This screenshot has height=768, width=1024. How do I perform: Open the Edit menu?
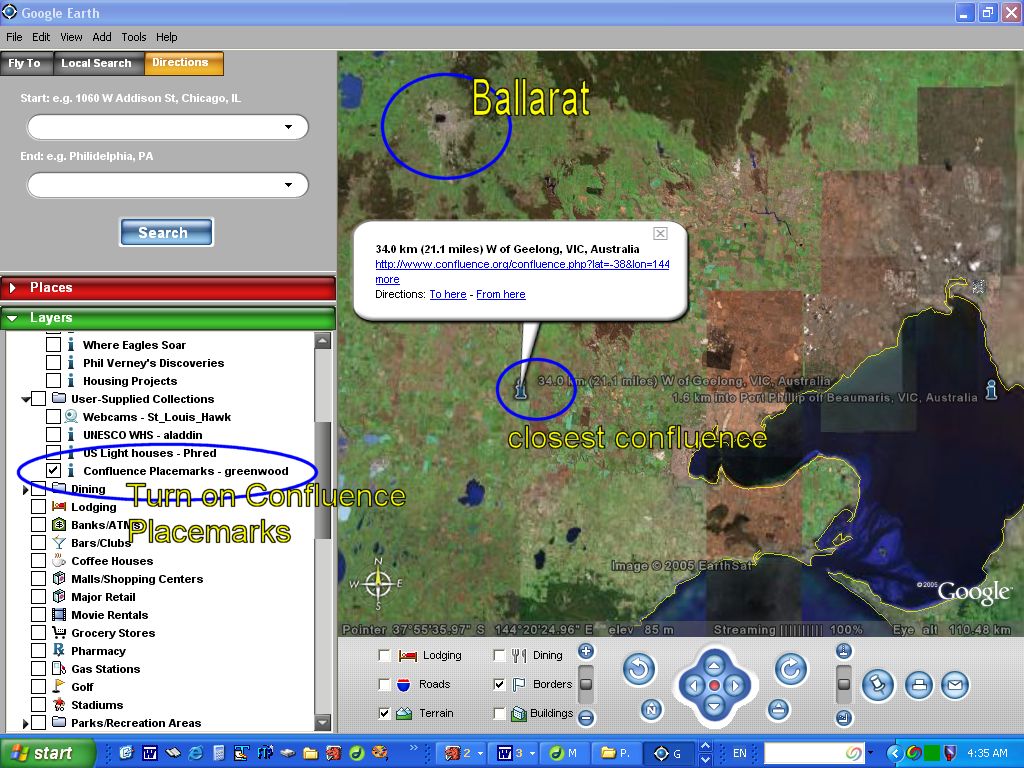coord(41,37)
